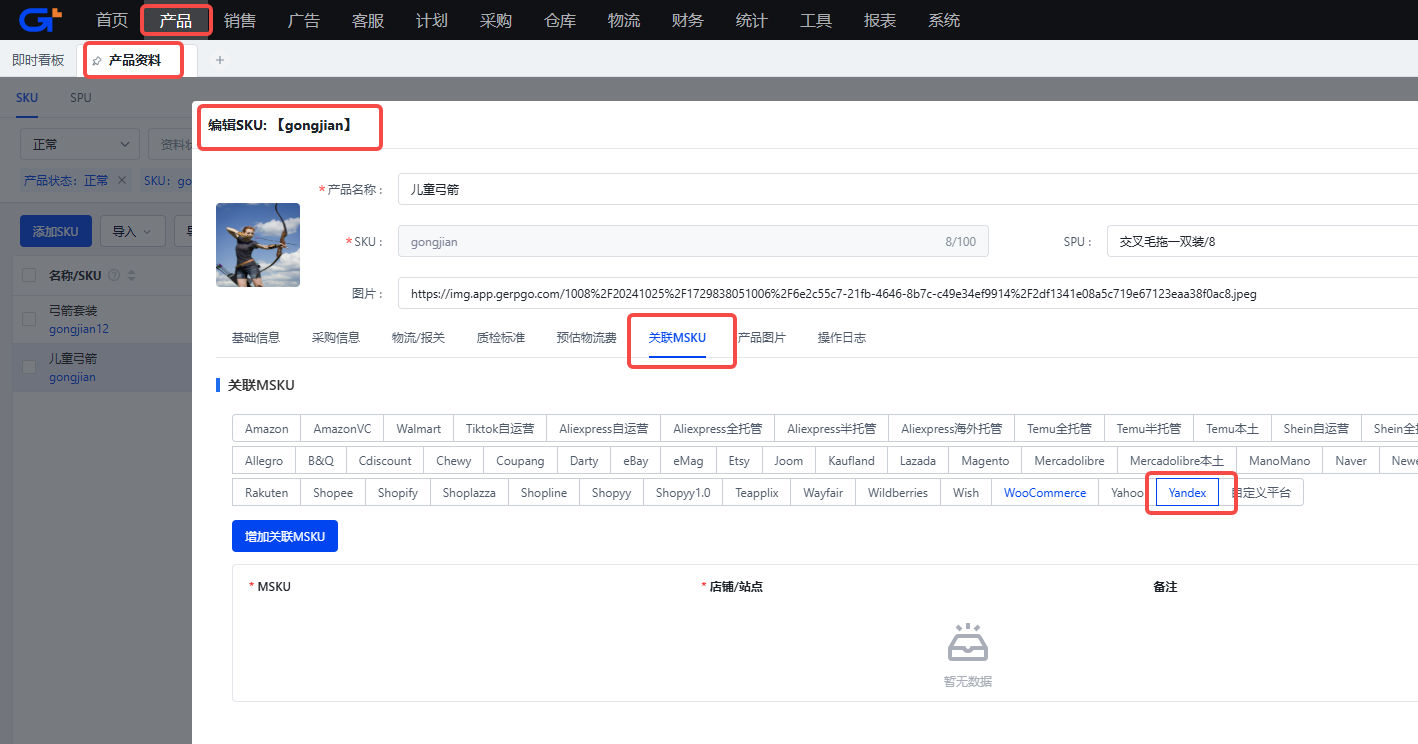This screenshot has height=744, width=1418.
Task: Click the 增加关联MSKU button
Action: tap(285, 536)
